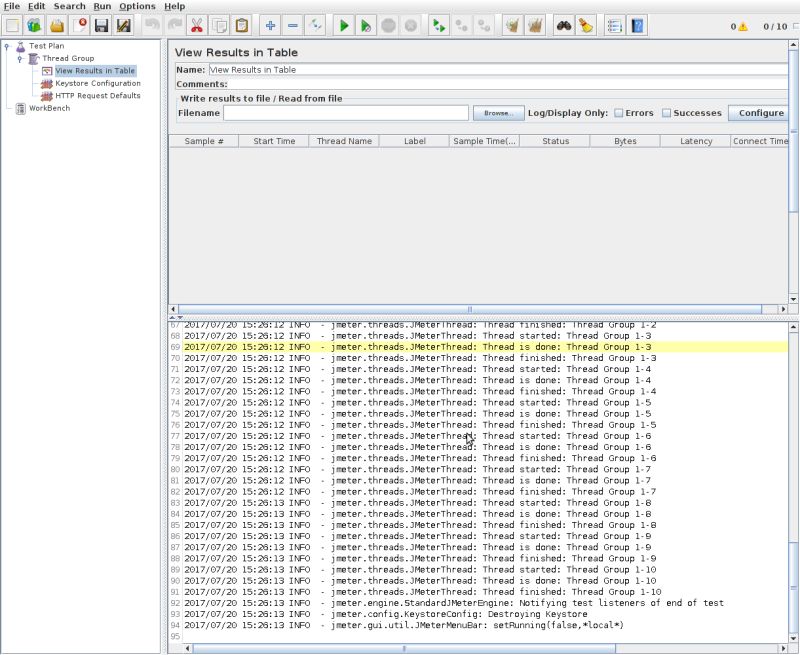Click the yellow warning triangle log toggle

tap(743, 27)
